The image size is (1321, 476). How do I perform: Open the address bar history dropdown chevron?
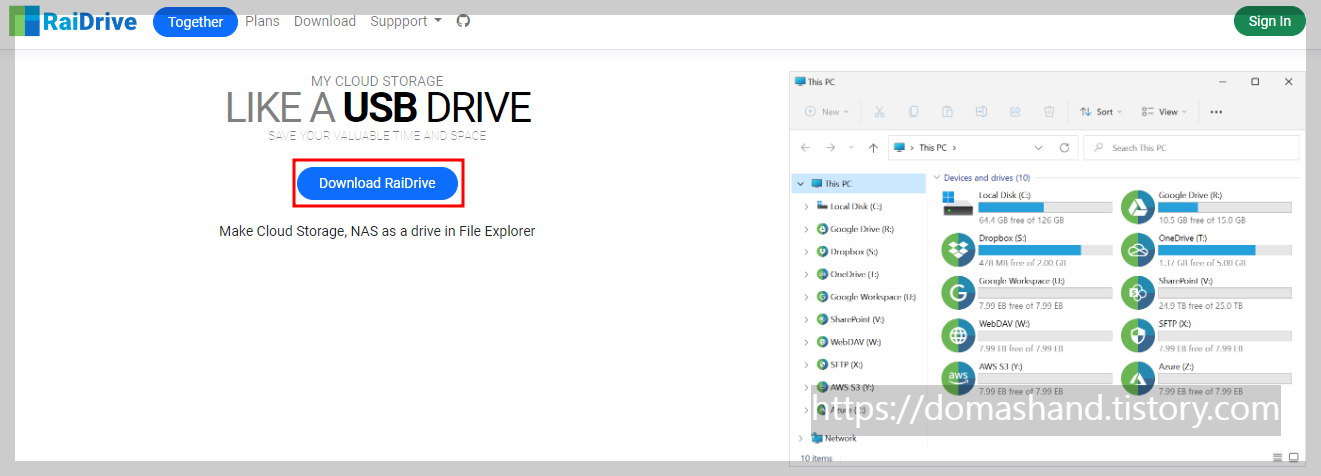pyautogui.click(x=1038, y=147)
